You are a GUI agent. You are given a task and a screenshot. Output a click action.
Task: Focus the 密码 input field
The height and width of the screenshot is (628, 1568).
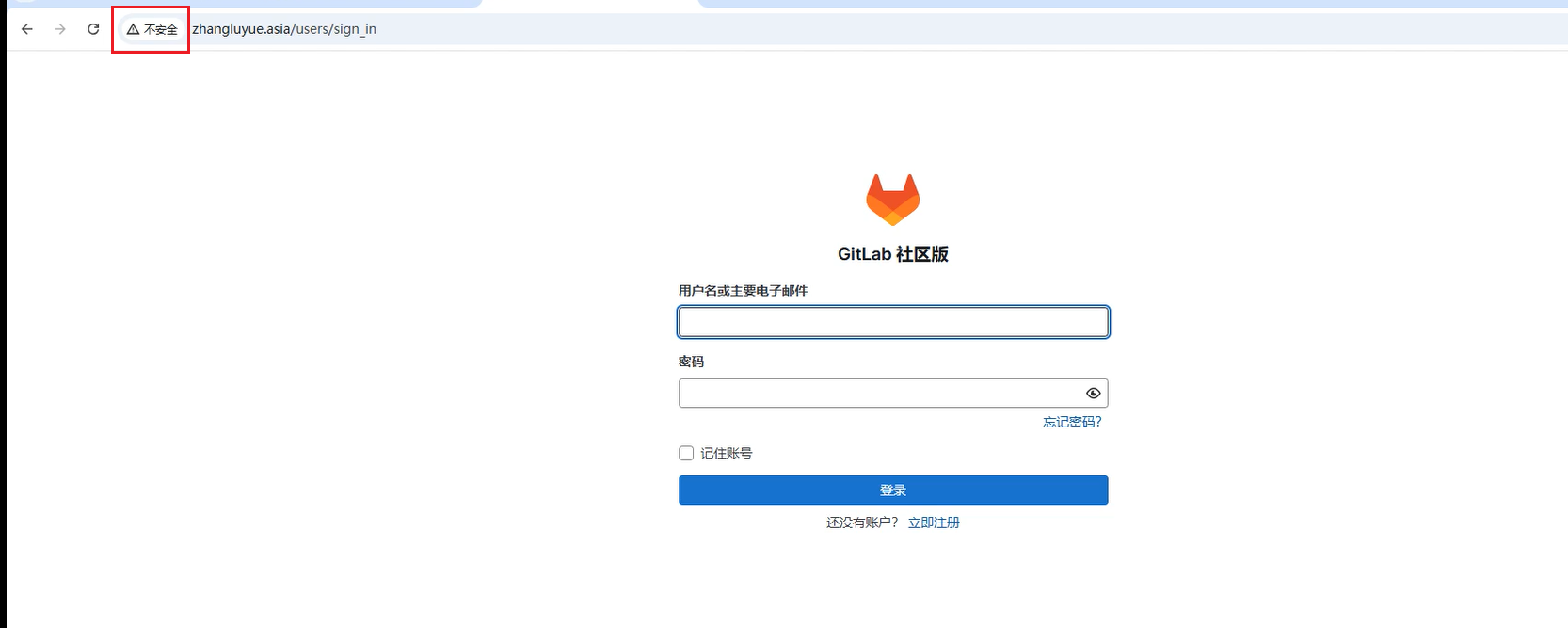[x=893, y=393]
